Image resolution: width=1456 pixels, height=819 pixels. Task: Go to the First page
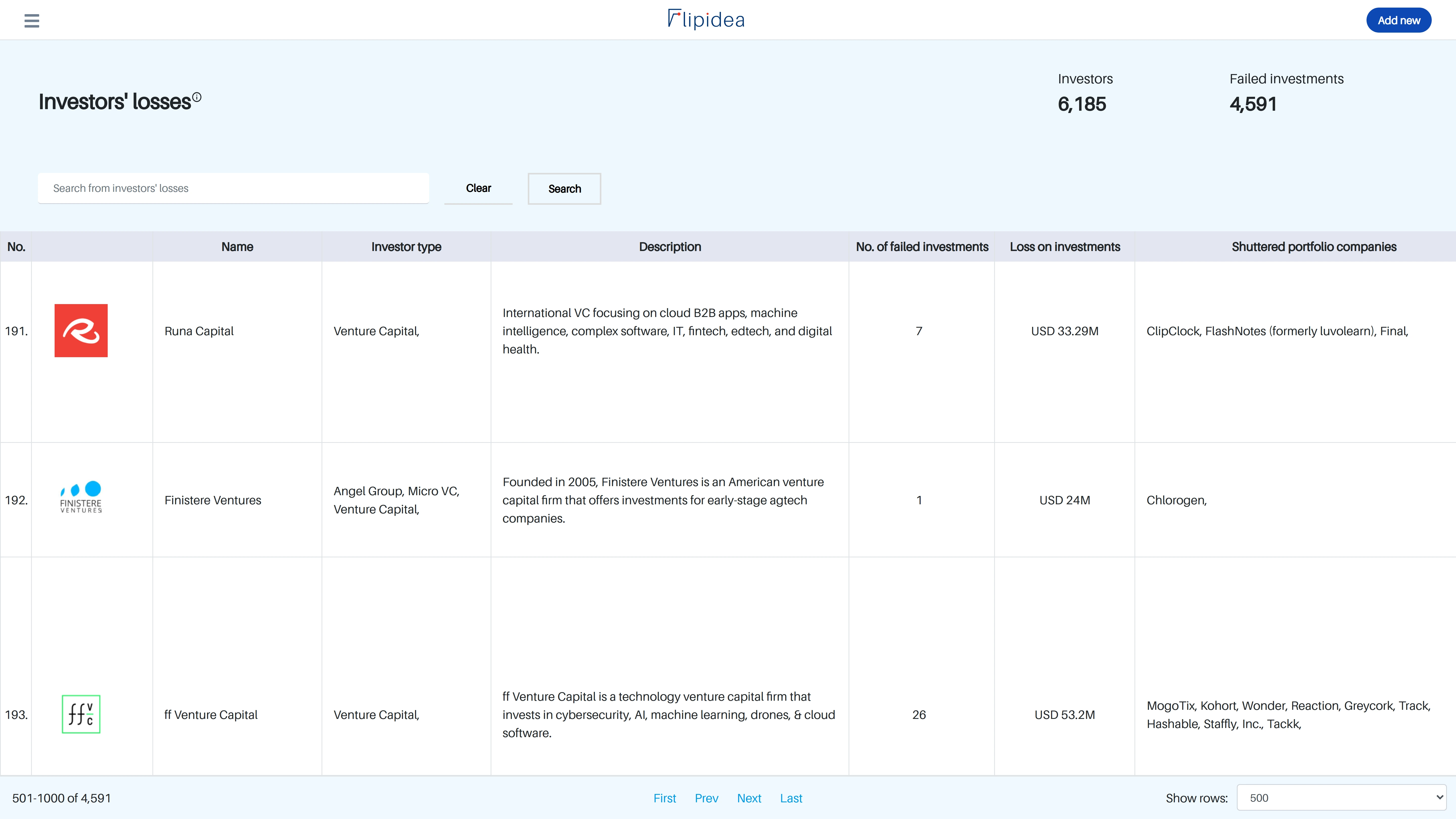pyautogui.click(x=665, y=798)
